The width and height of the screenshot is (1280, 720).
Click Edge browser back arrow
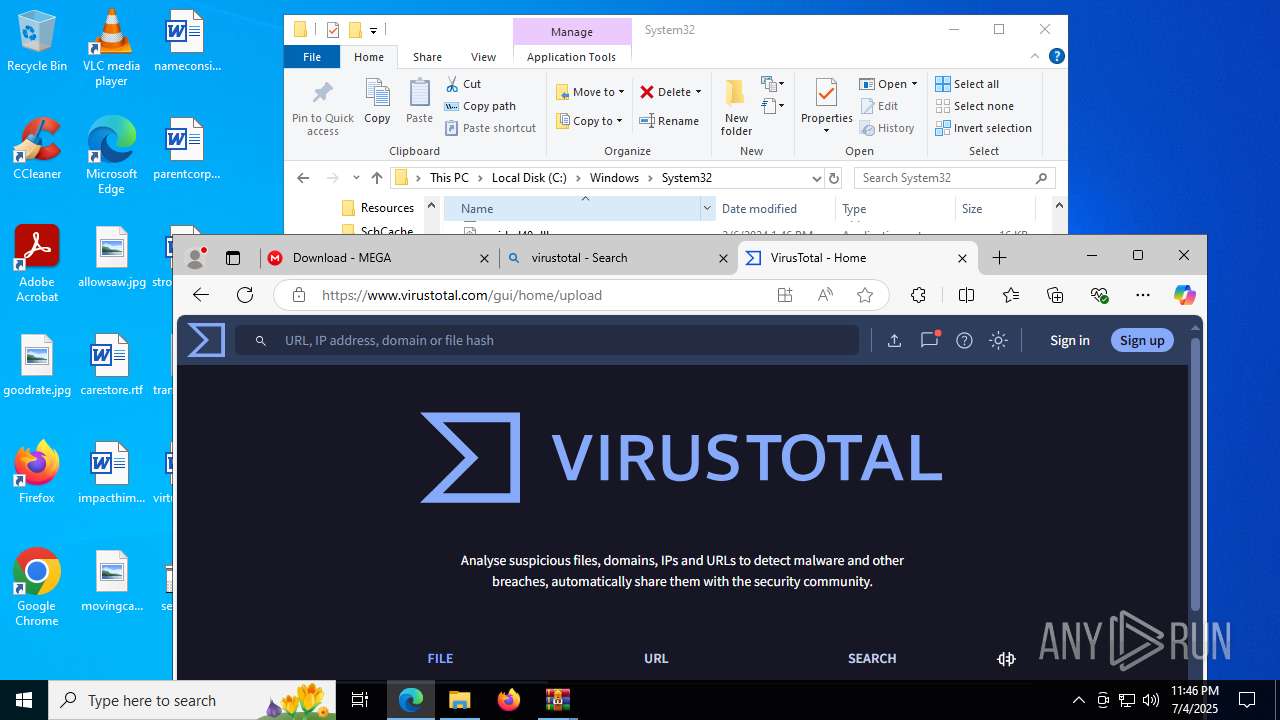[201, 295]
